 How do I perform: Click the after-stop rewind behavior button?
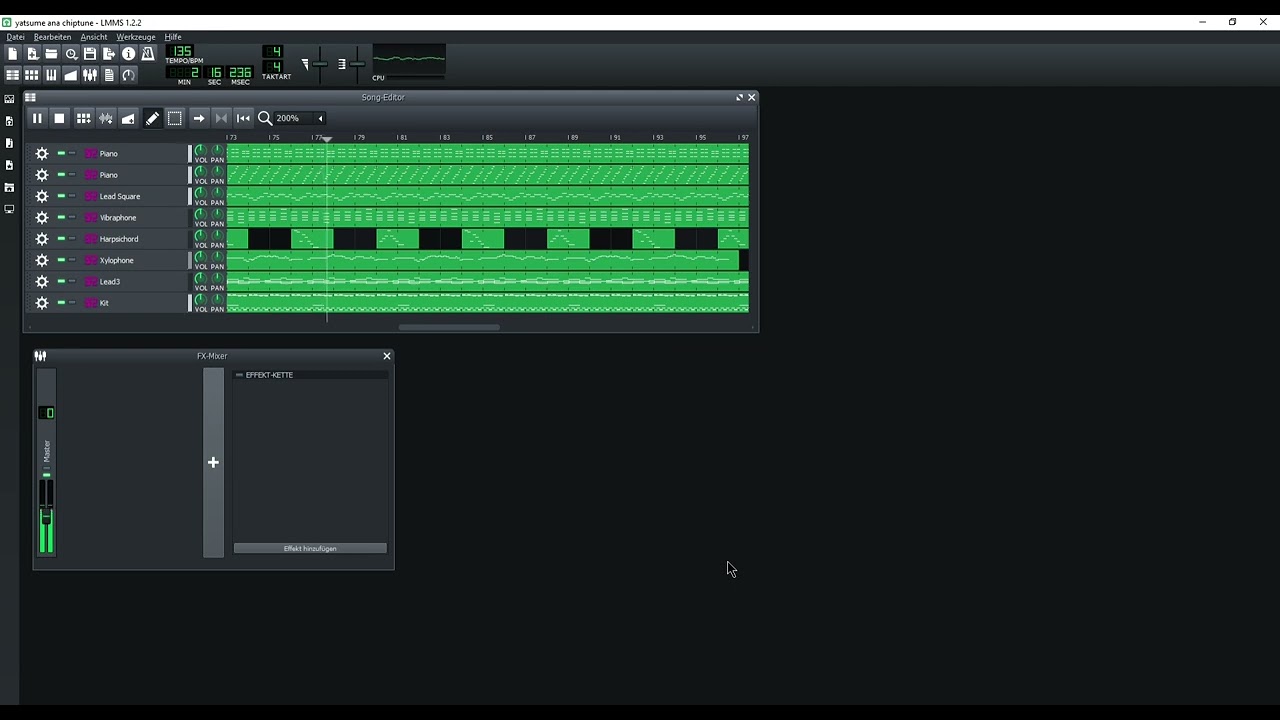coord(243,118)
